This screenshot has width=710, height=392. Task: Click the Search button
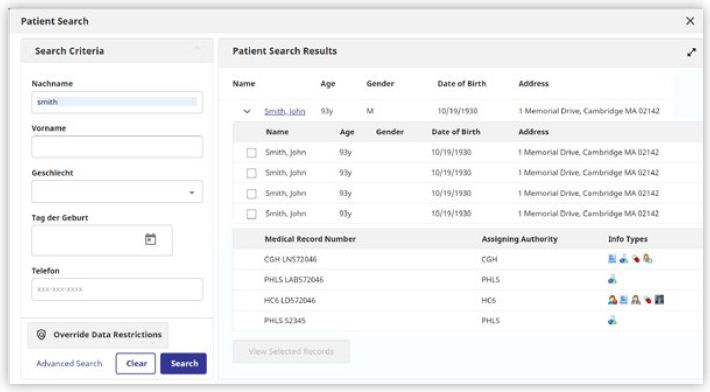pos(183,363)
